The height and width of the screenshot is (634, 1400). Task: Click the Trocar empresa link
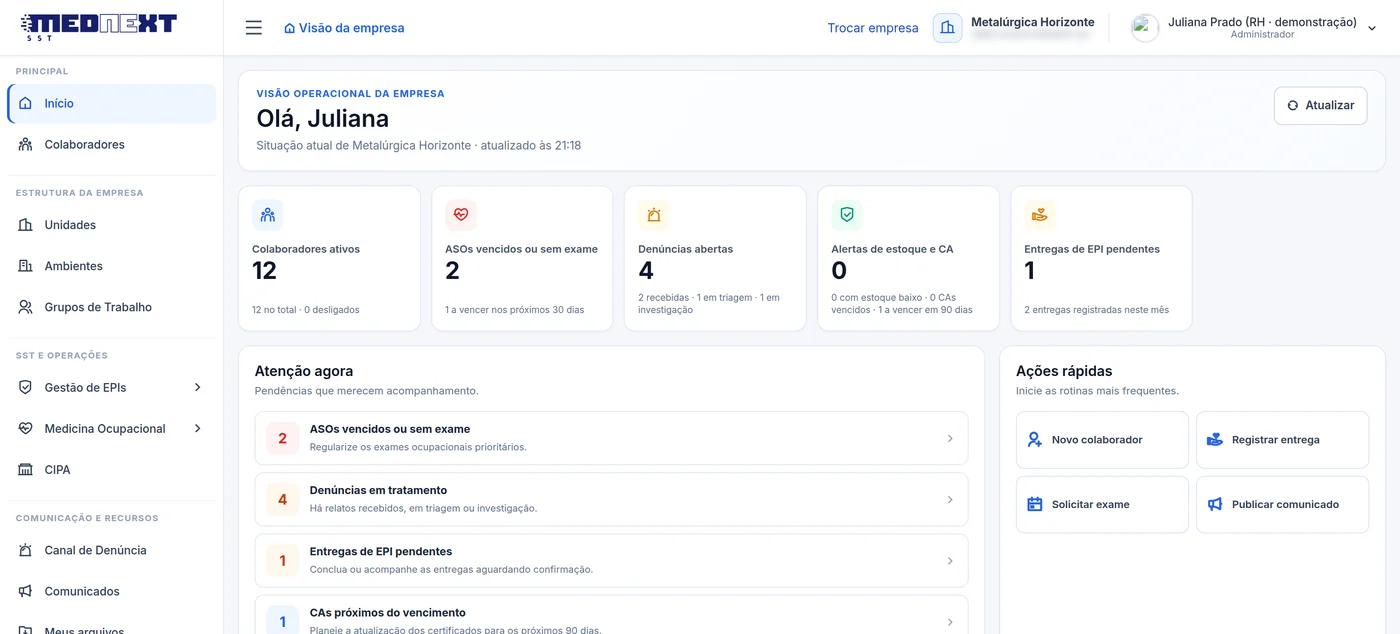(x=873, y=28)
